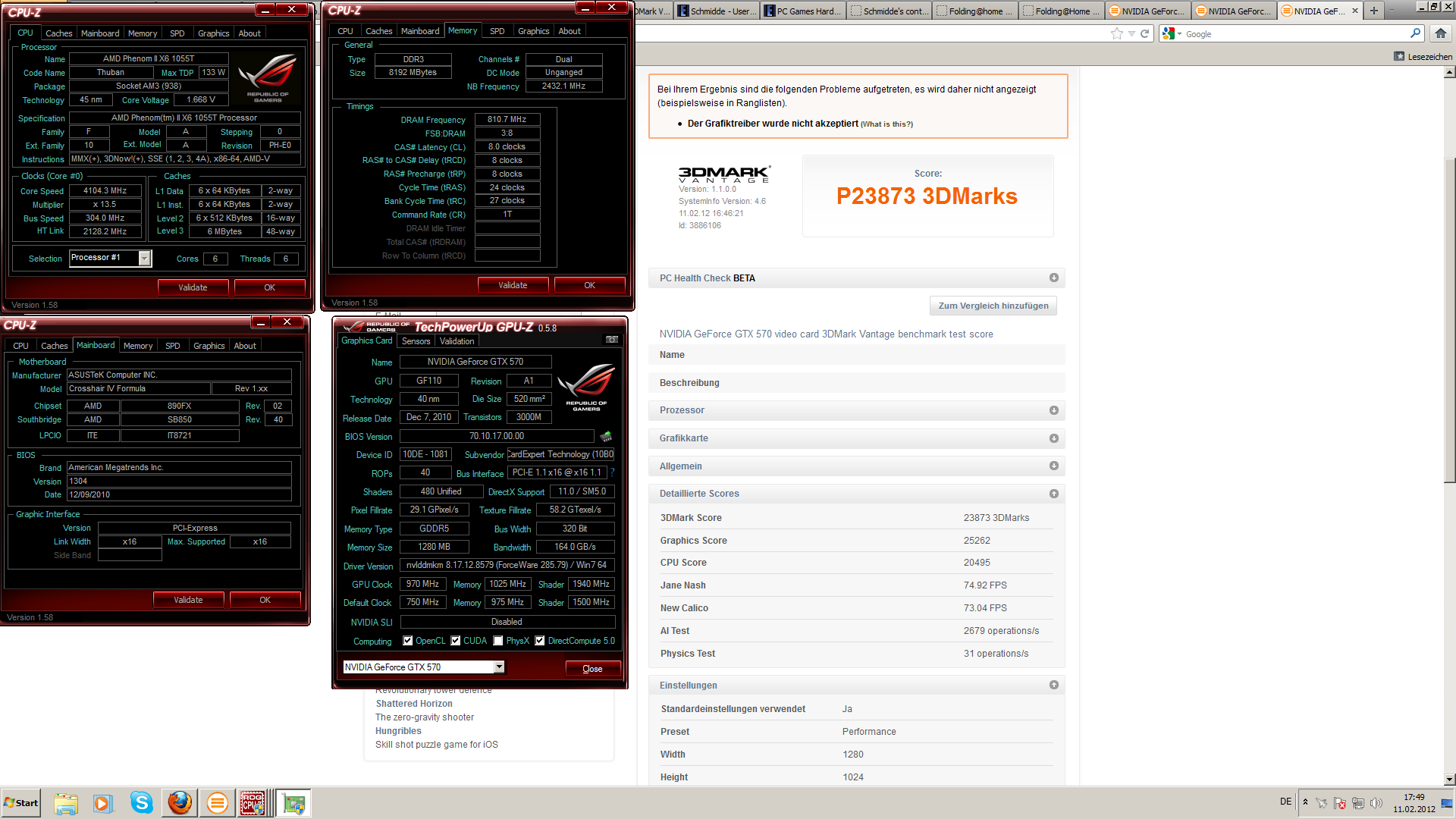Click Zum Vergleich hinzufügen button
Viewport: 1456px width, 819px height.
993,306
